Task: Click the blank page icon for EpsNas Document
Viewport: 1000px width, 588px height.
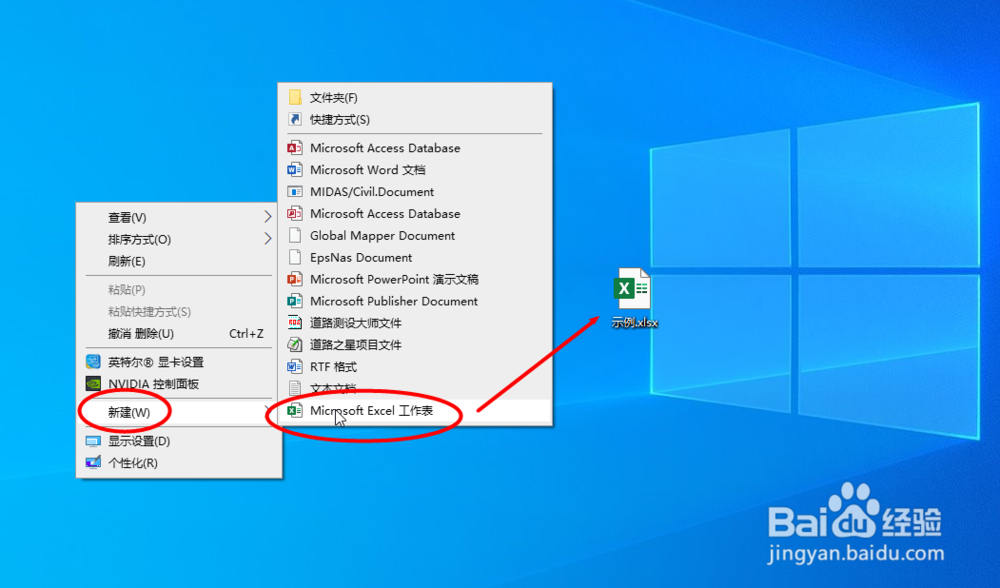Action: click(295, 257)
